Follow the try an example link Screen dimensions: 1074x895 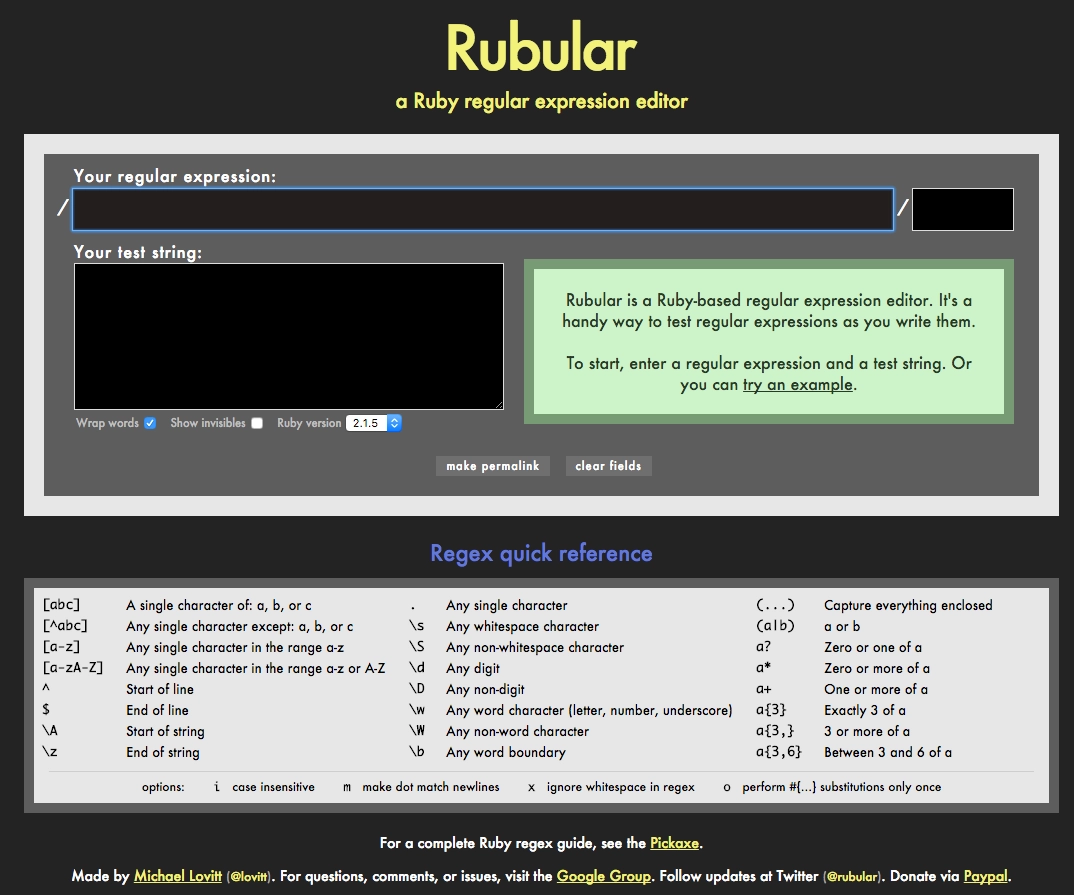[798, 385]
